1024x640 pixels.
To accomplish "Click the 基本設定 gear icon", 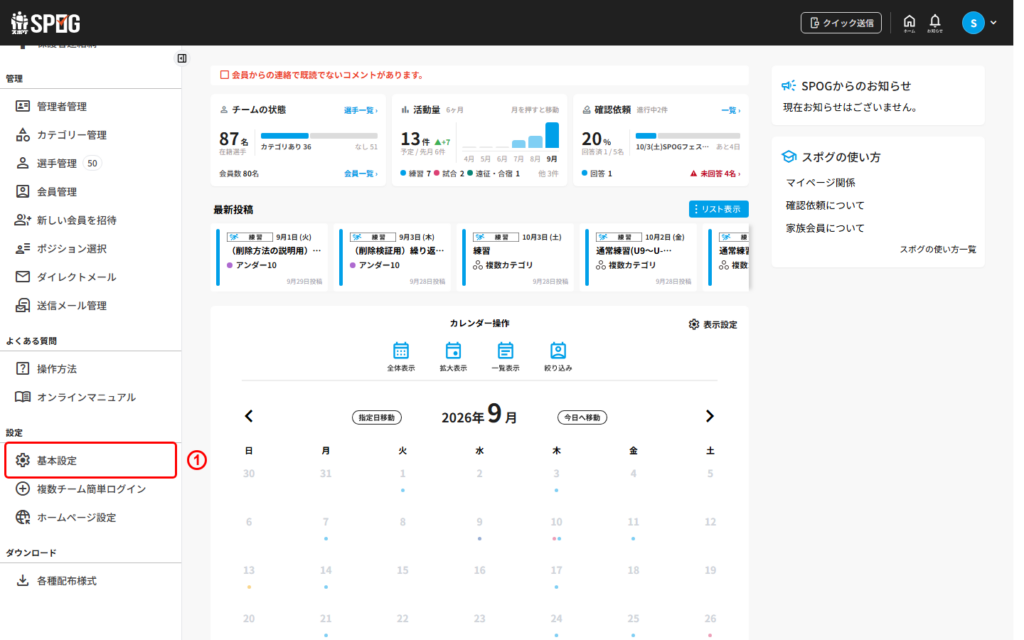I will point(23,460).
